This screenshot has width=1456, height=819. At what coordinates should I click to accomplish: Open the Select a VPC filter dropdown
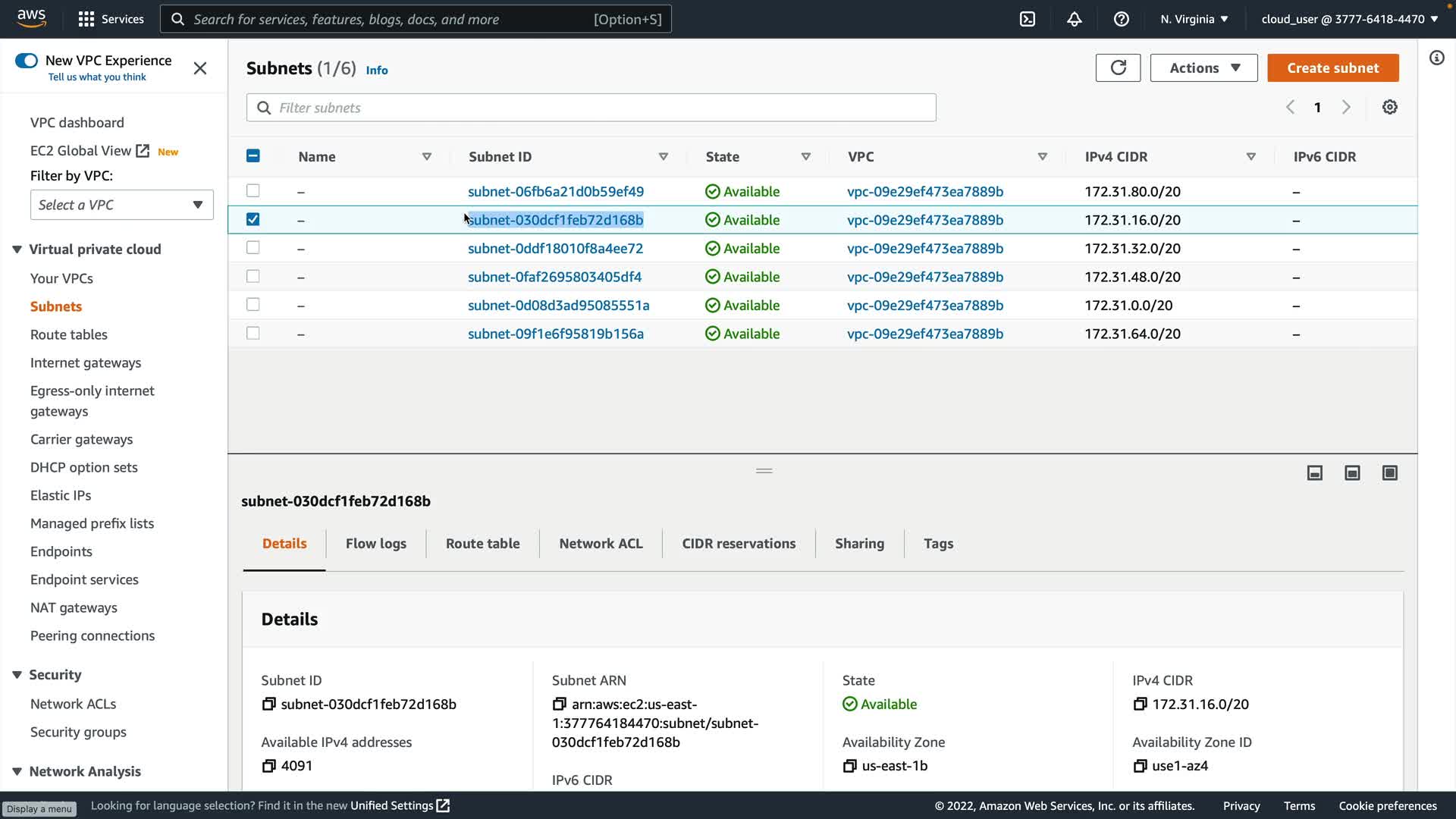pyautogui.click(x=121, y=205)
